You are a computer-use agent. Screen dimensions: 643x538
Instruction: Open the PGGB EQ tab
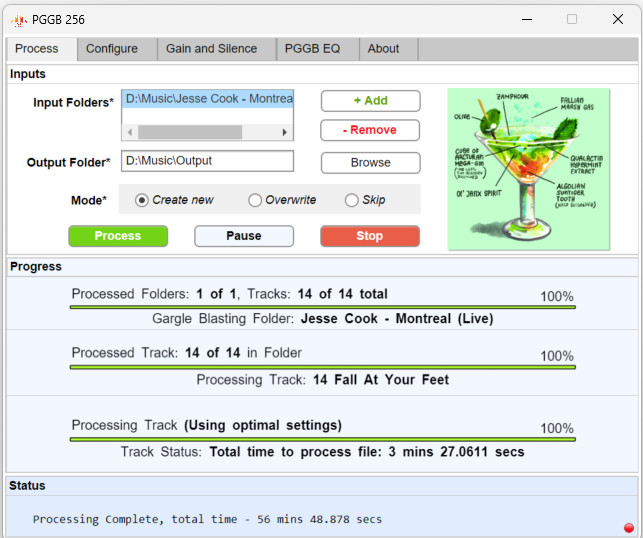pyautogui.click(x=312, y=49)
